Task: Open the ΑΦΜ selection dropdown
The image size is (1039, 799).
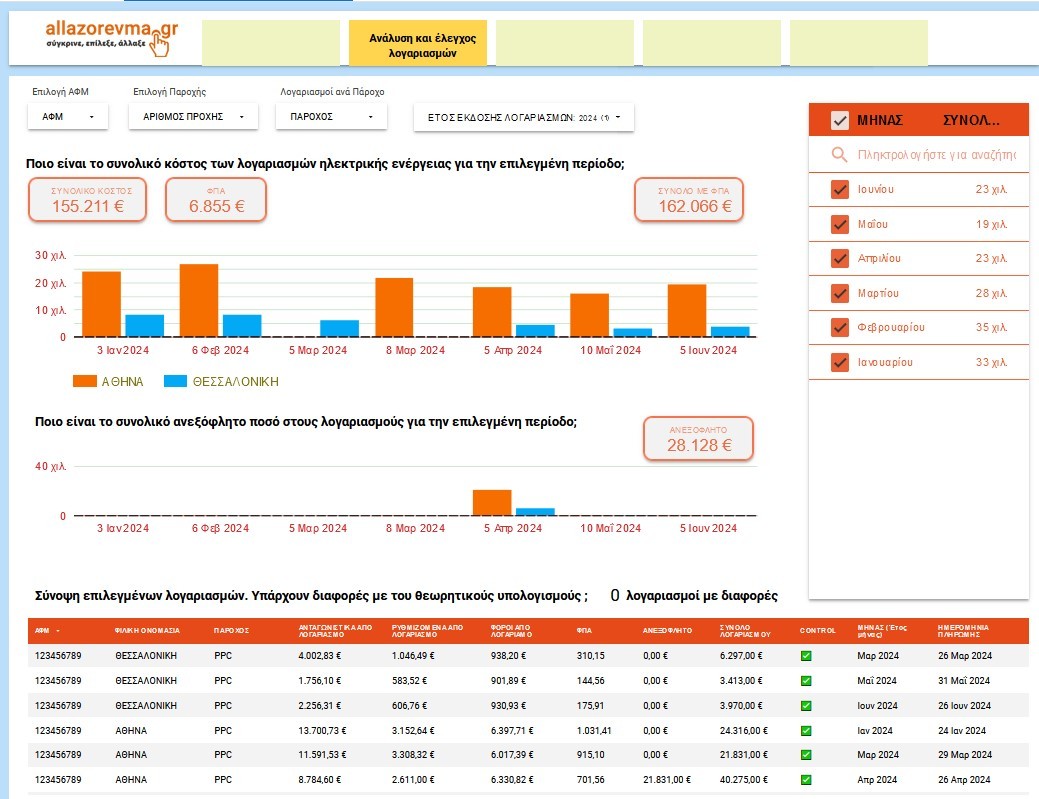Action: (x=68, y=117)
